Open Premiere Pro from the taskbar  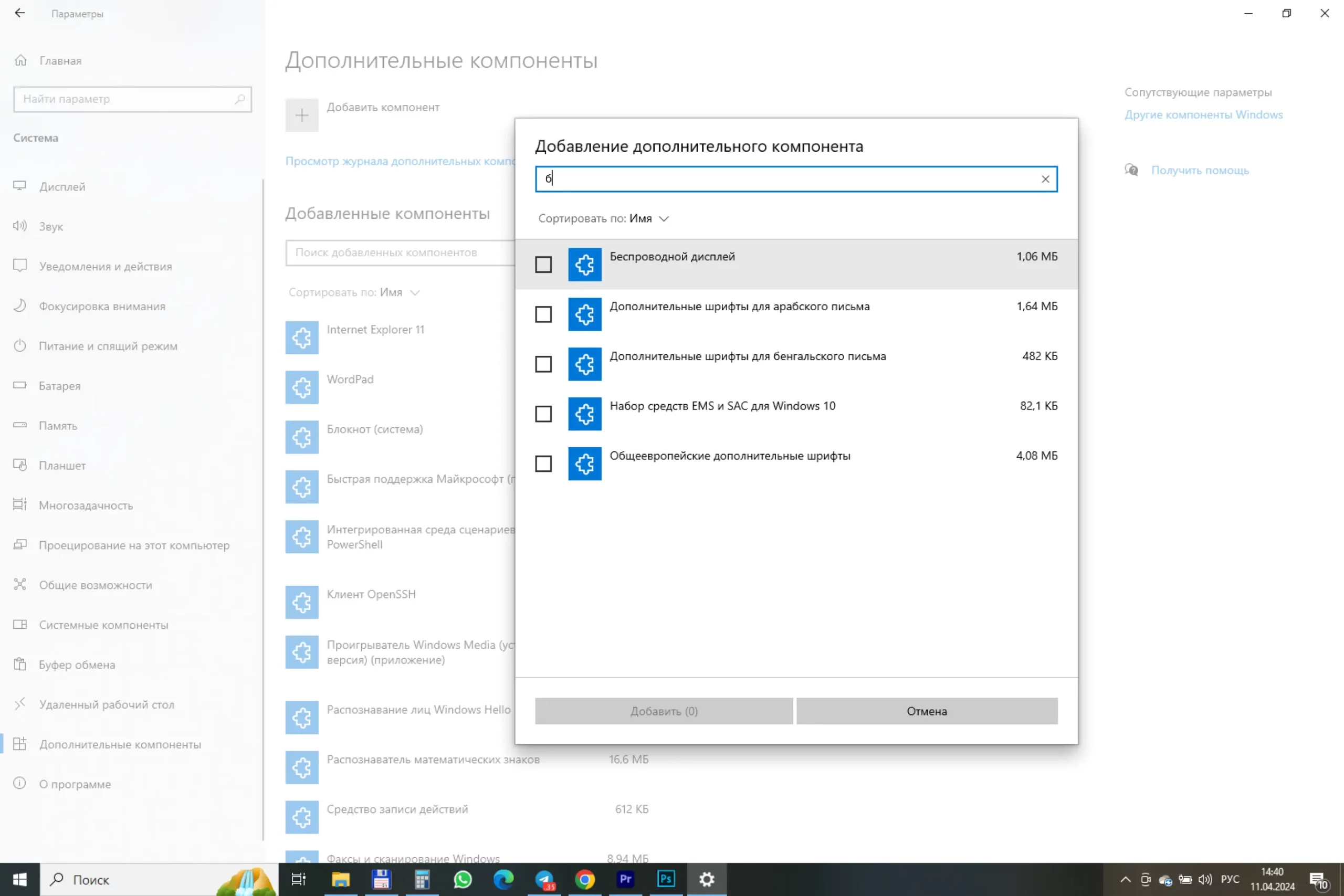(x=625, y=879)
